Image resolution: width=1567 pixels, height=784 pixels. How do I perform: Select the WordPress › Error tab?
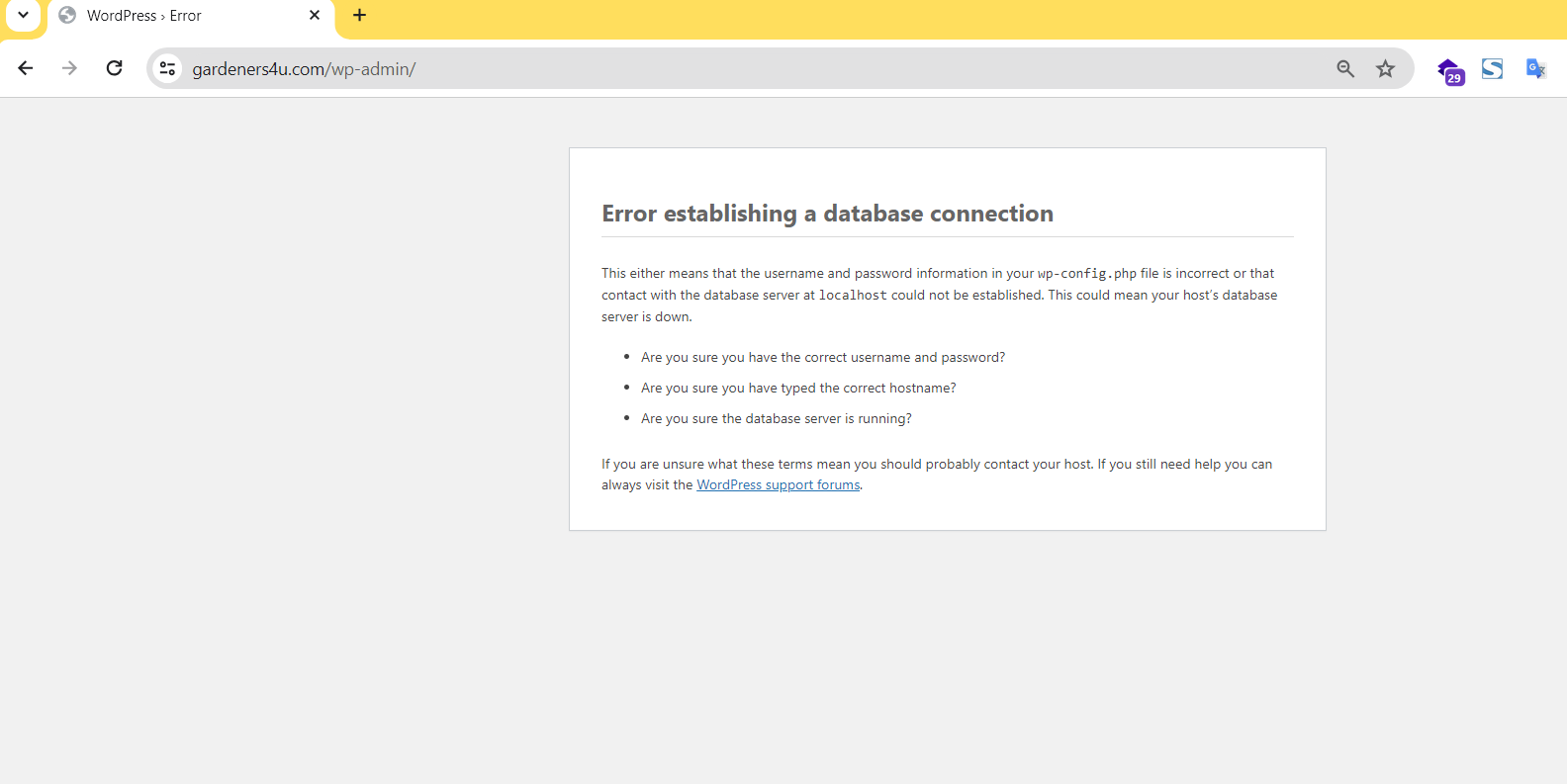tap(191, 16)
